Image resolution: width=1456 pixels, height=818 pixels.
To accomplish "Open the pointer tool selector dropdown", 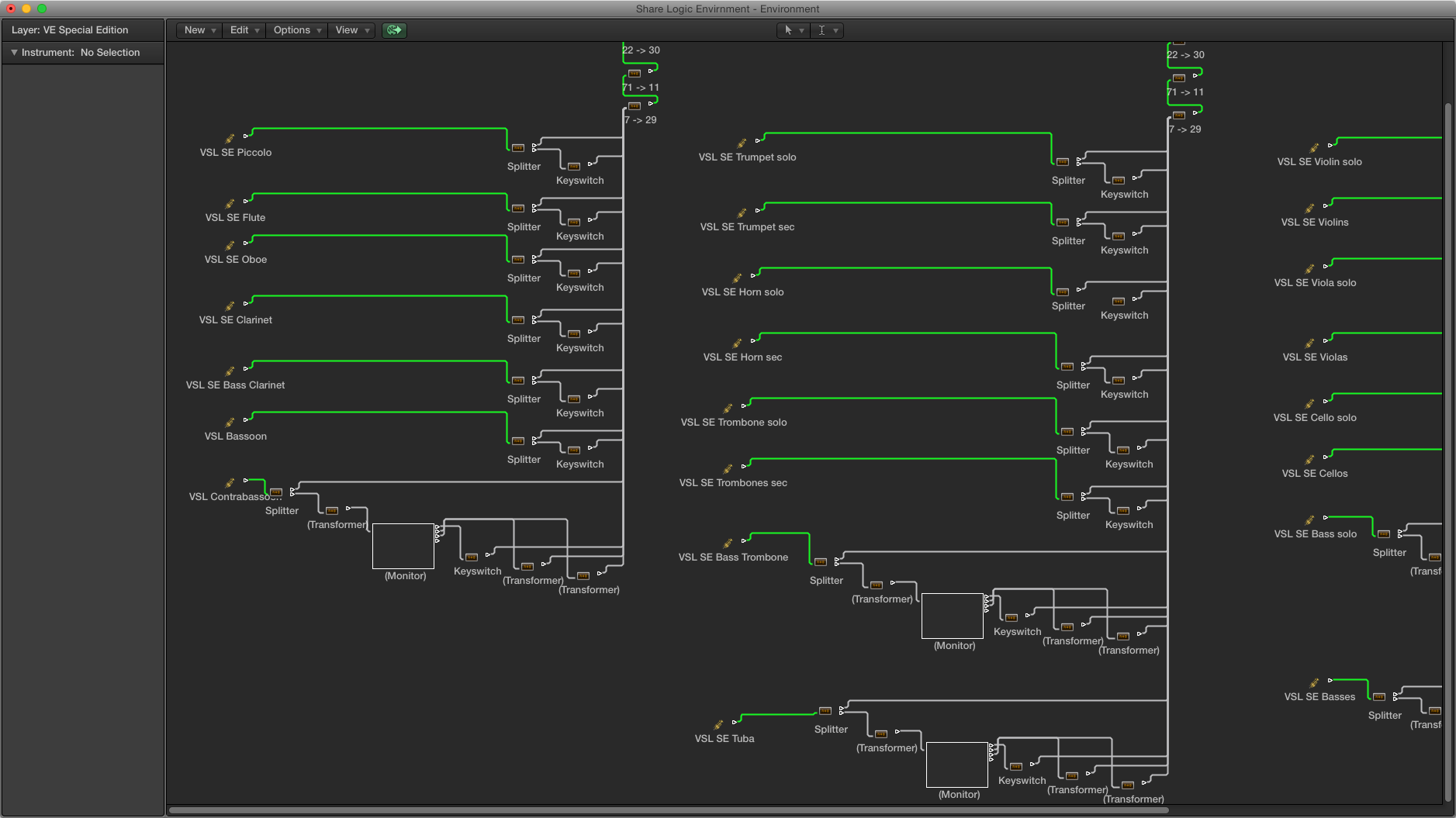I will pos(794,30).
